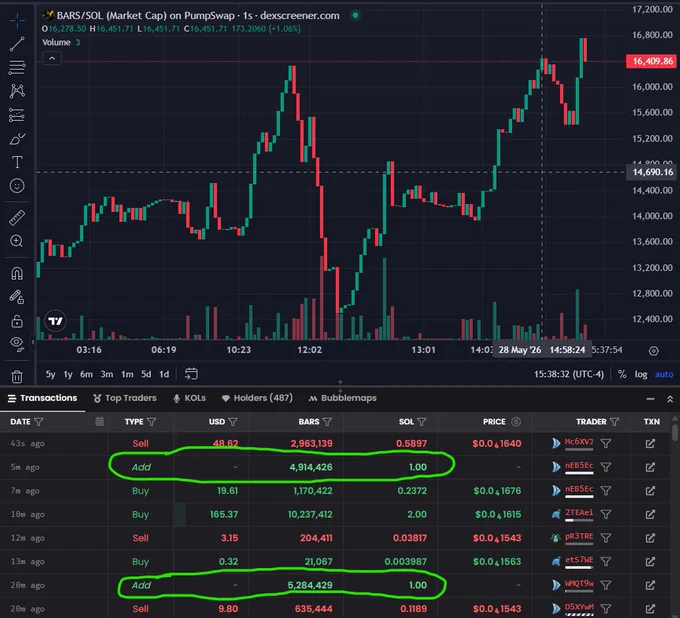Set chart range to 5d
The image size is (680, 618).
pyautogui.click(x=146, y=374)
